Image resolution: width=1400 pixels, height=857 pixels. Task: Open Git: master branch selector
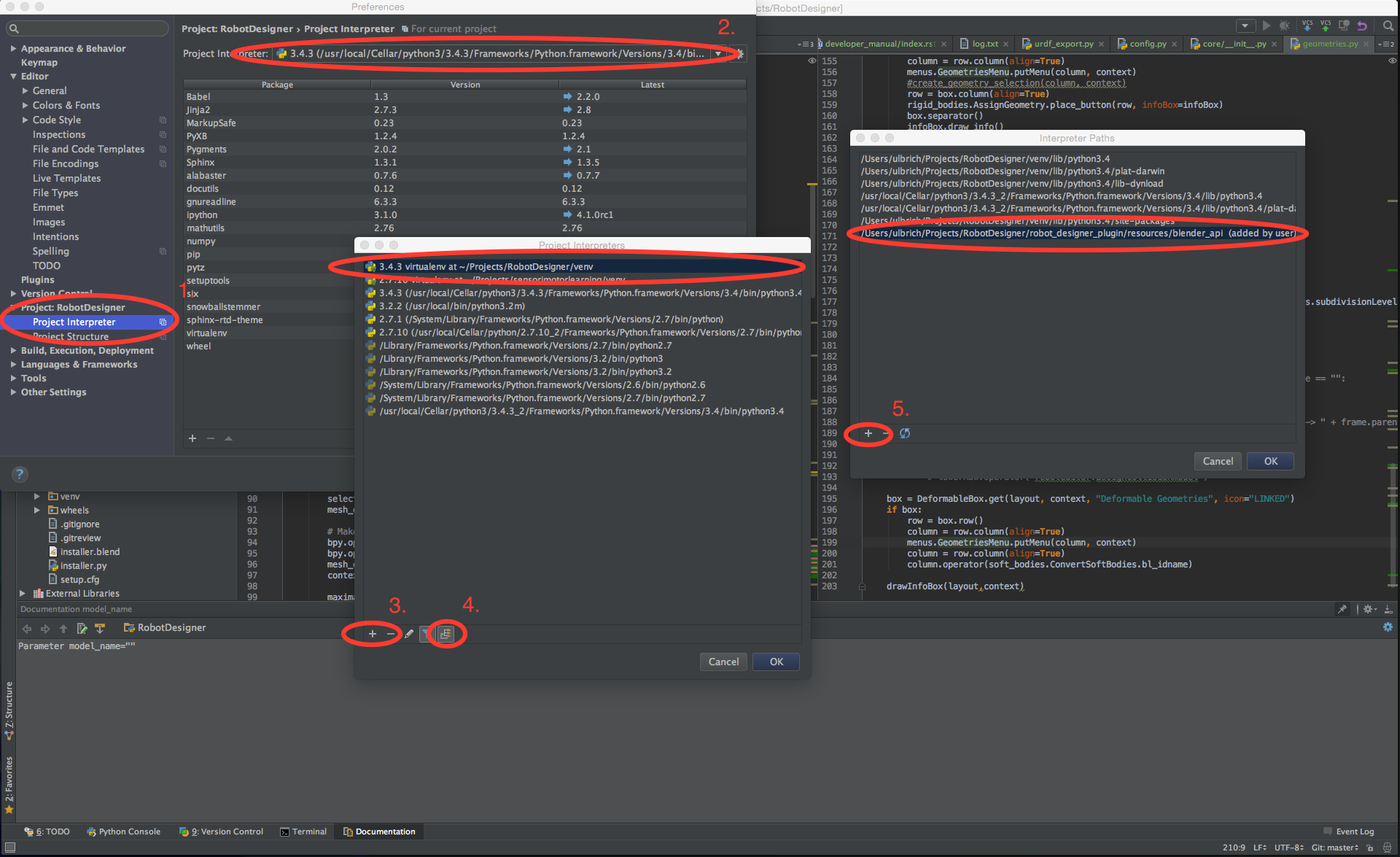1335,848
